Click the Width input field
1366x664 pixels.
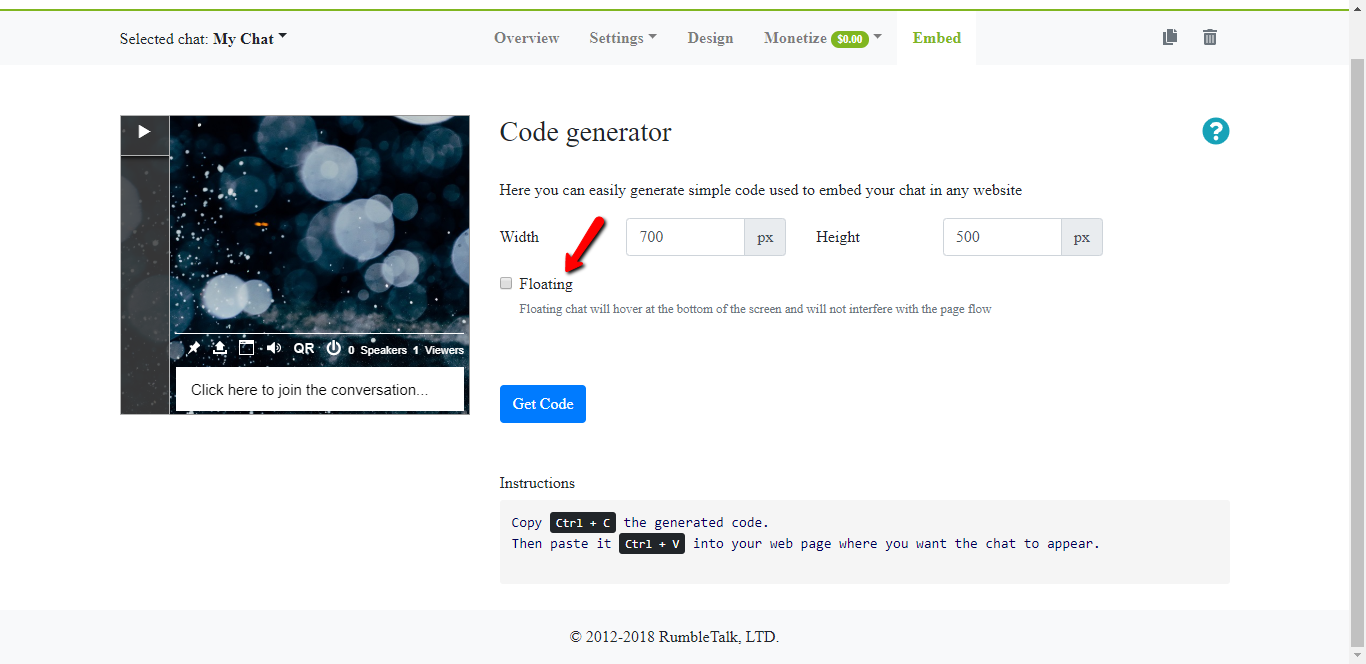[x=685, y=237]
